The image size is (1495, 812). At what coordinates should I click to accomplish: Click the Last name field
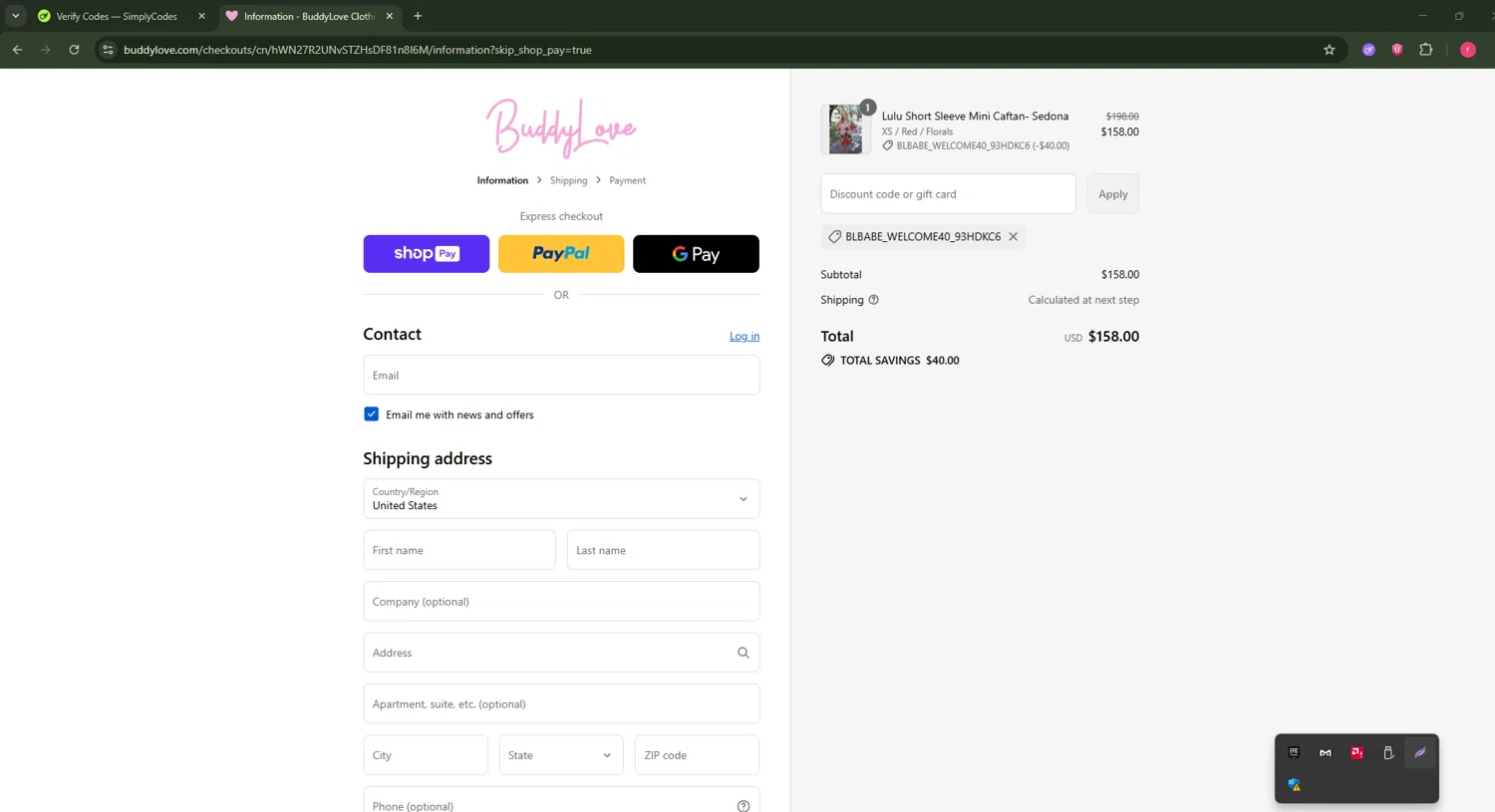click(x=663, y=550)
